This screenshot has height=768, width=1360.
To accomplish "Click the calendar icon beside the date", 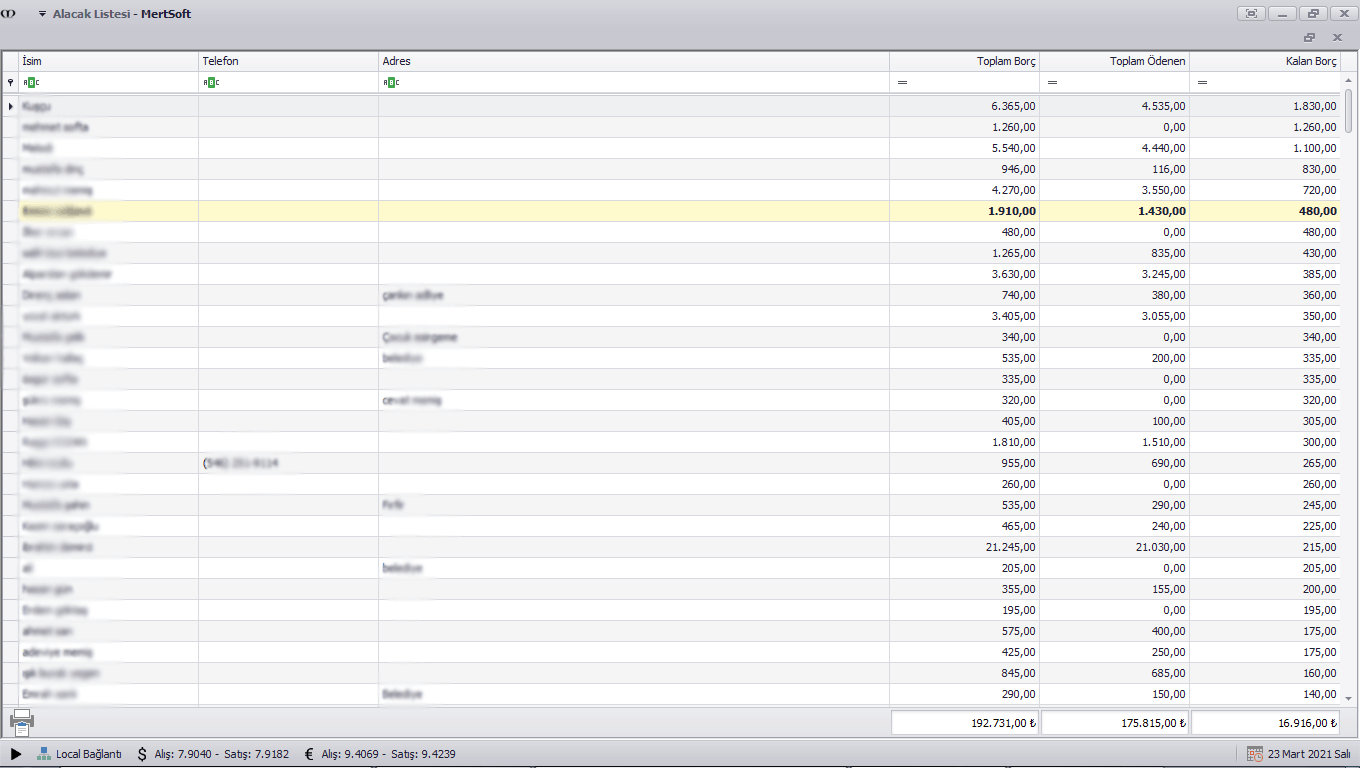I will pyautogui.click(x=1254, y=753).
